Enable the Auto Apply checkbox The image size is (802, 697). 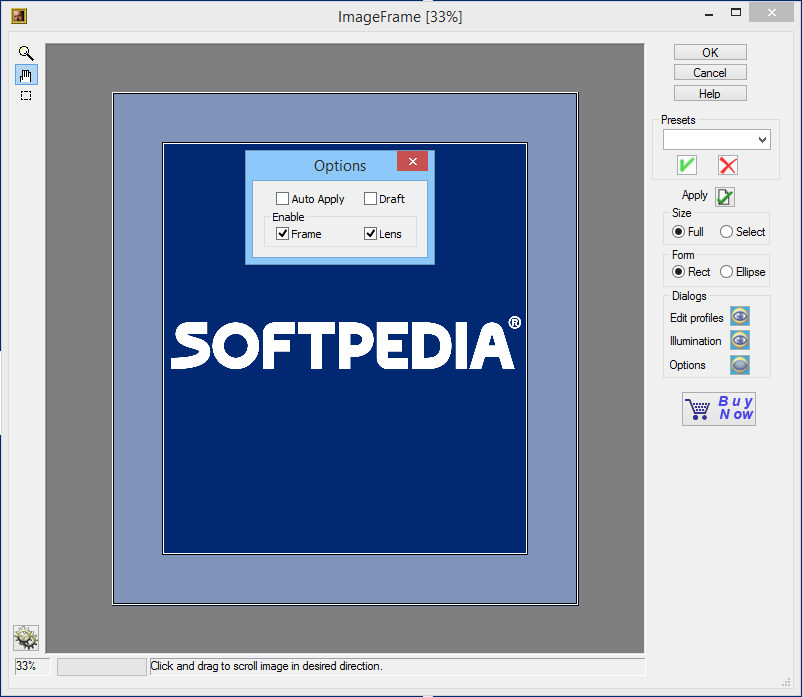[x=282, y=198]
